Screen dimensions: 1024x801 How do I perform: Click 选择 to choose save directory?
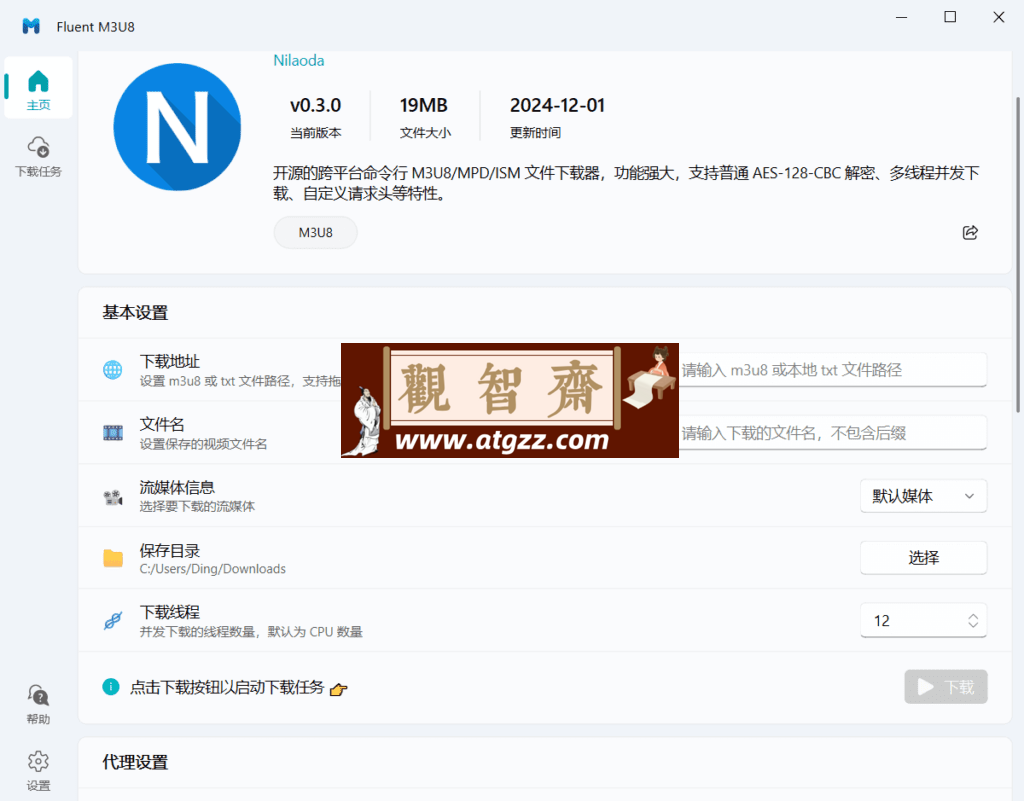click(x=923, y=558)
